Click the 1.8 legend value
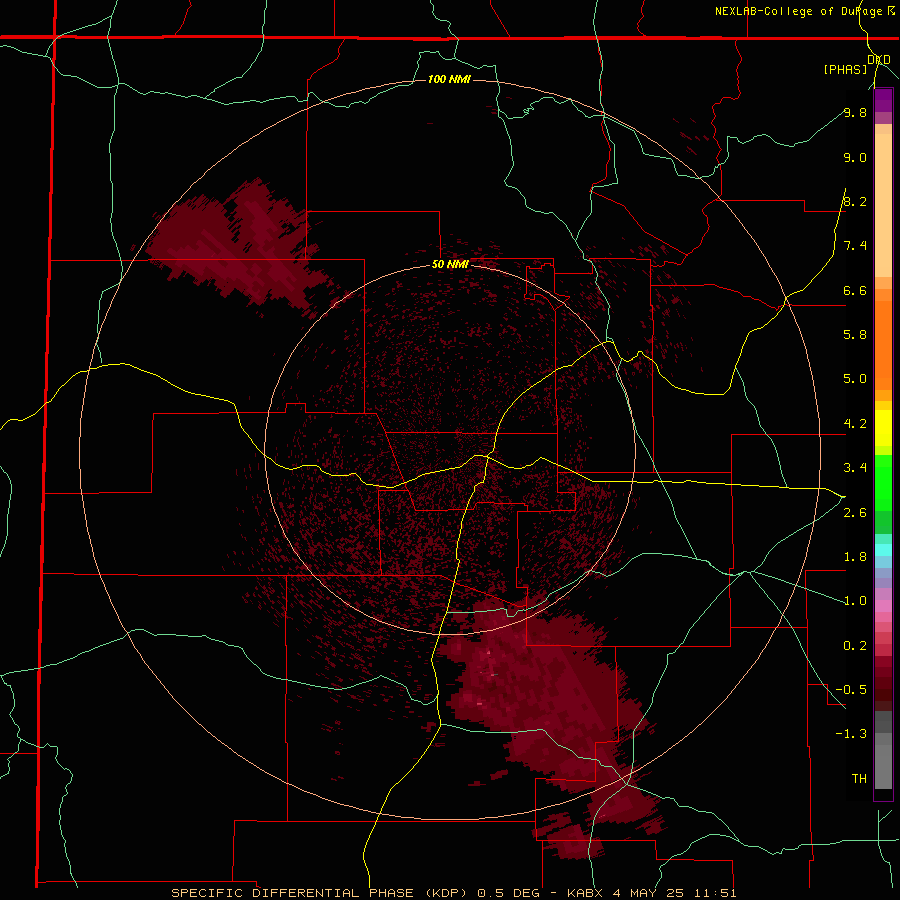 click(x=855, y=557)
